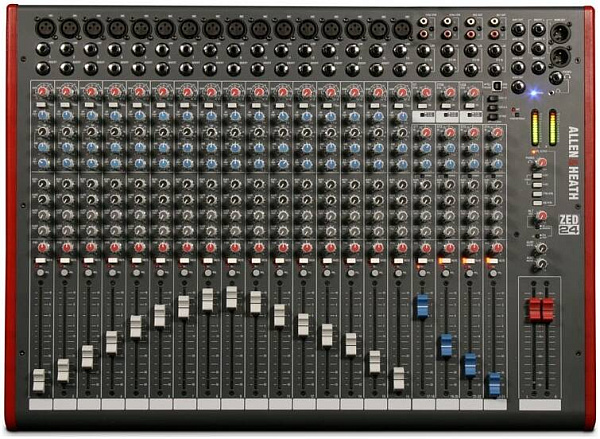Toggle channel 1 switch below gain knob

pyautogui.click(x=41, y=104)
